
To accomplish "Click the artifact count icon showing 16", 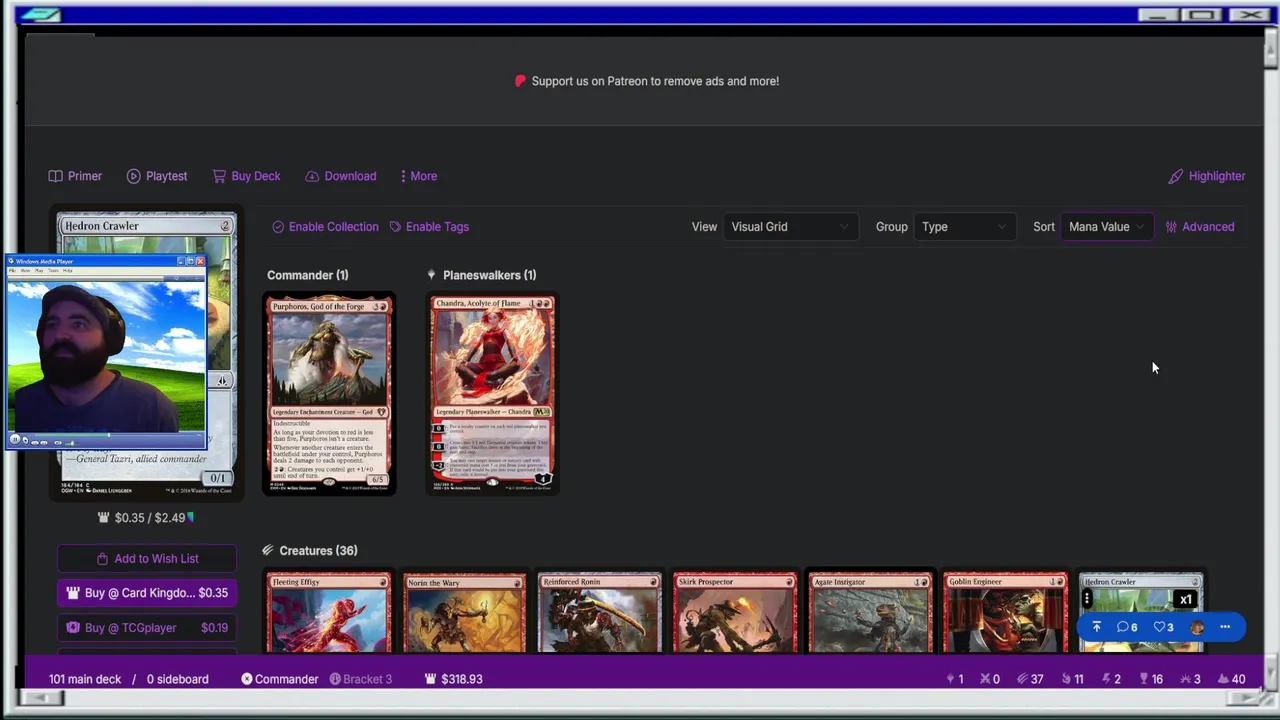I will (x=1150, y=679).
